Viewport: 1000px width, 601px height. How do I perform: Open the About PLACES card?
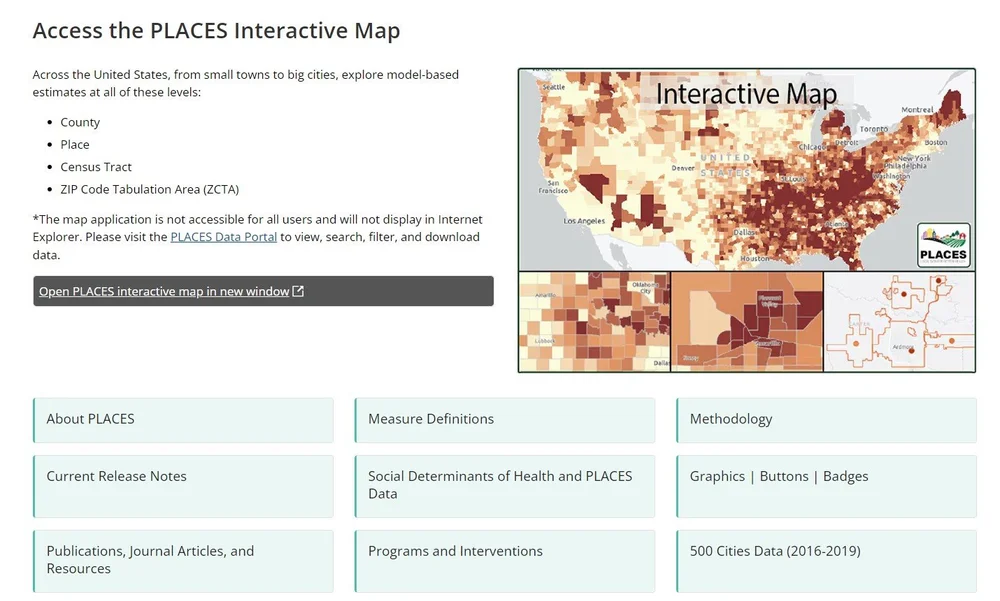point(183,420)
